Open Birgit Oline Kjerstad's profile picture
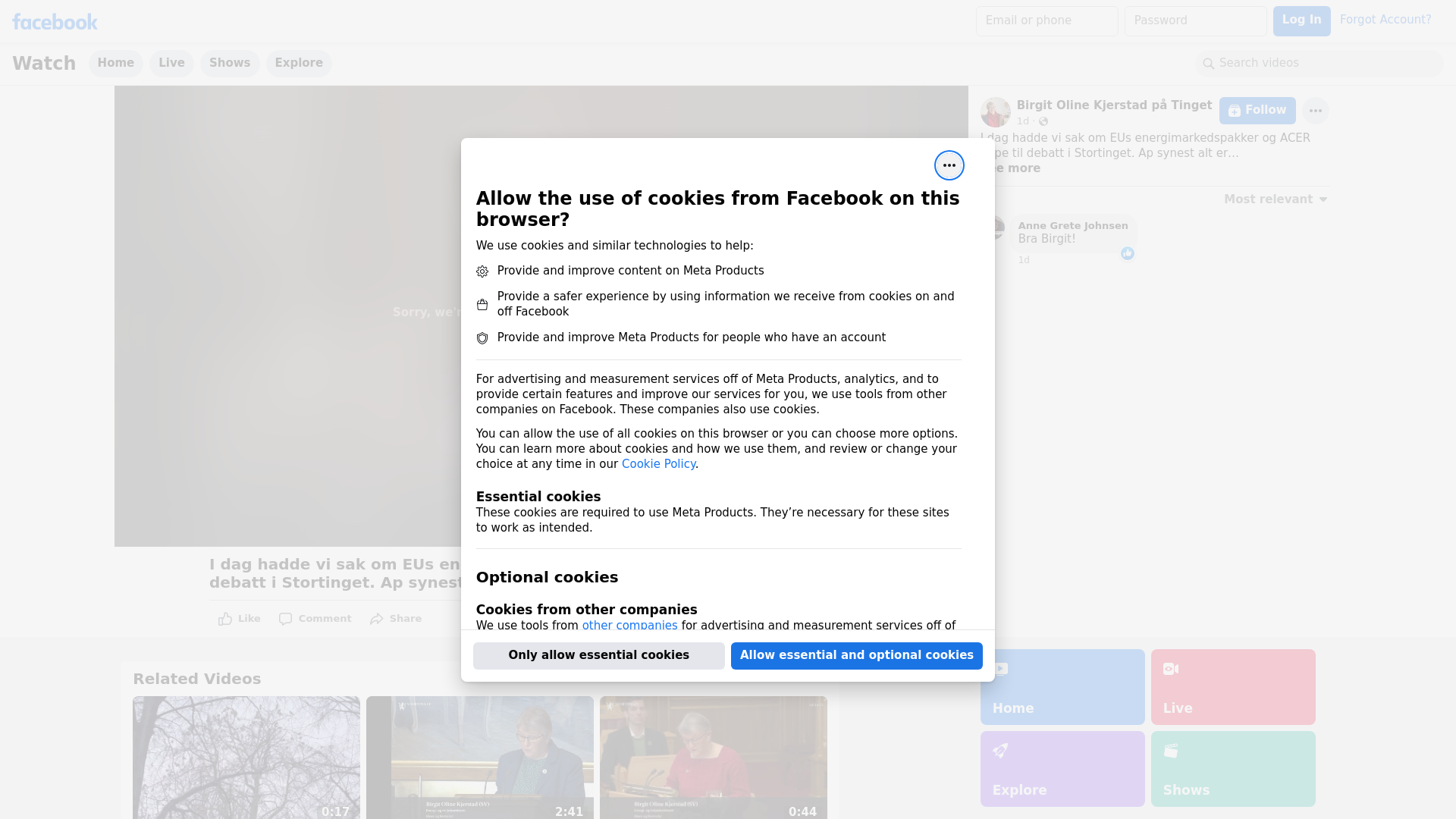Viewport: 1456px width, 819px height. point(995,112)
